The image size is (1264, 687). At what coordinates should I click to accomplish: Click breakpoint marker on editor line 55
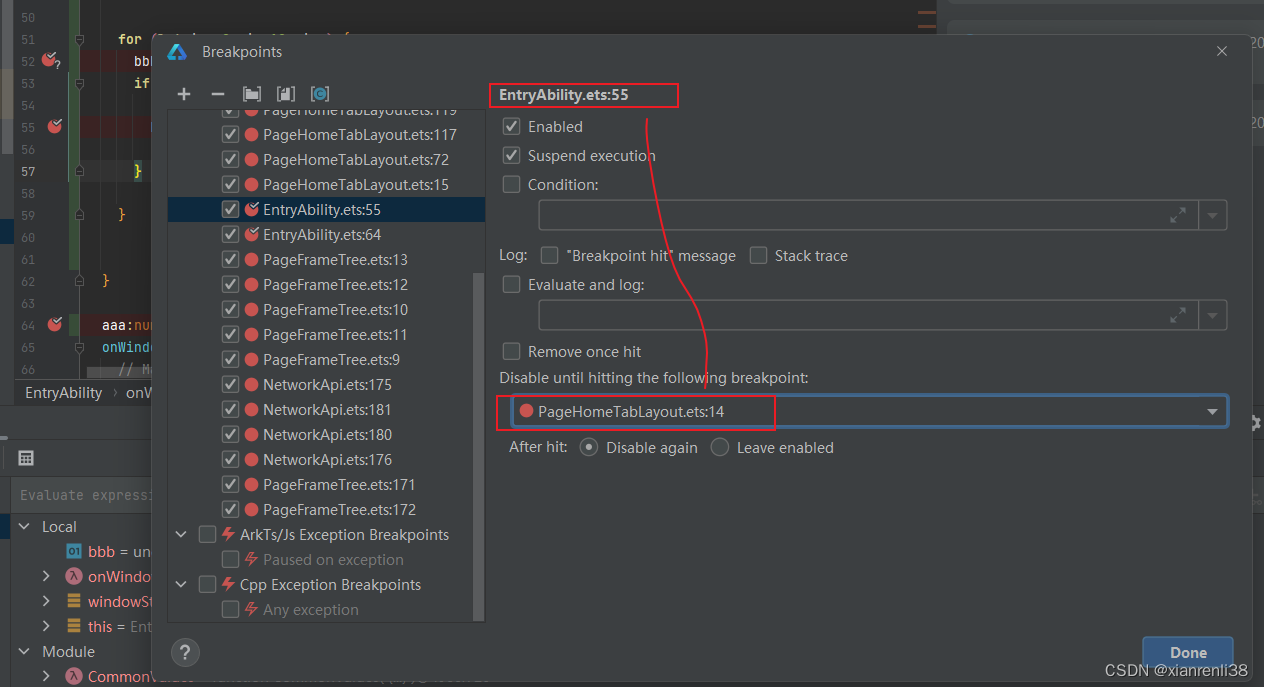(x=55, y=126)
